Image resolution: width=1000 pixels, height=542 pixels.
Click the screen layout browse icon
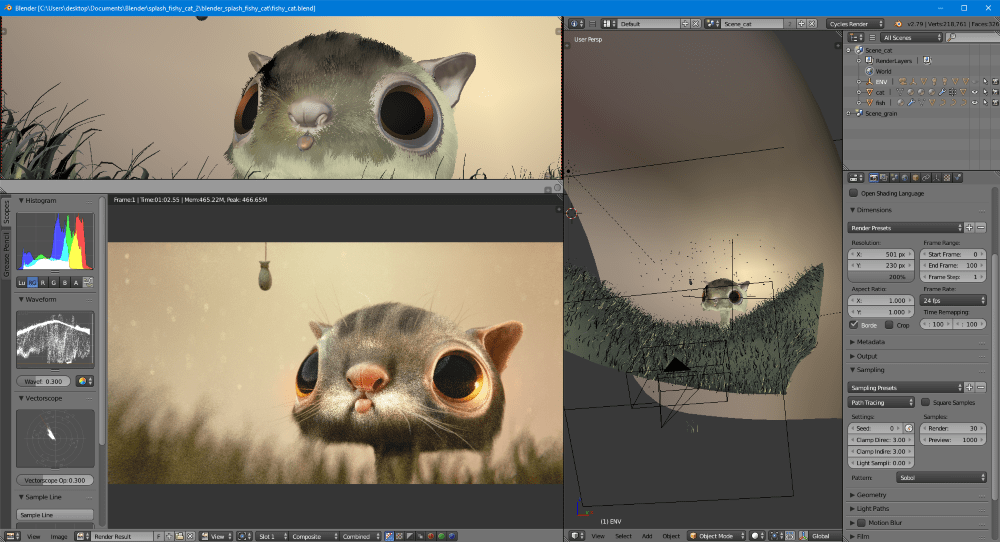pos(609,24)
